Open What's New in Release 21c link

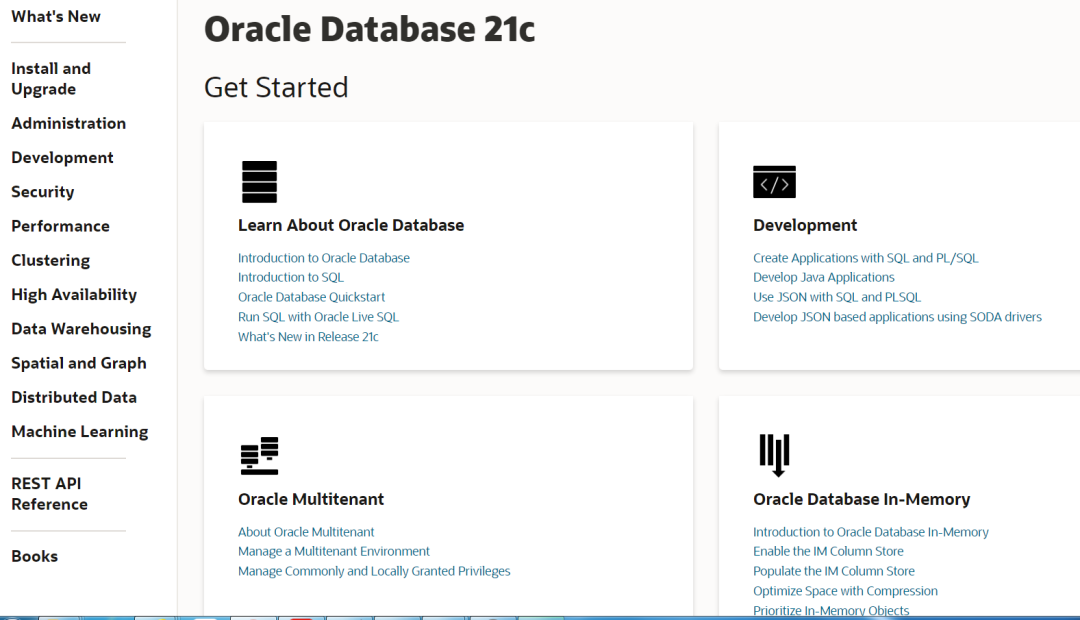308,337
